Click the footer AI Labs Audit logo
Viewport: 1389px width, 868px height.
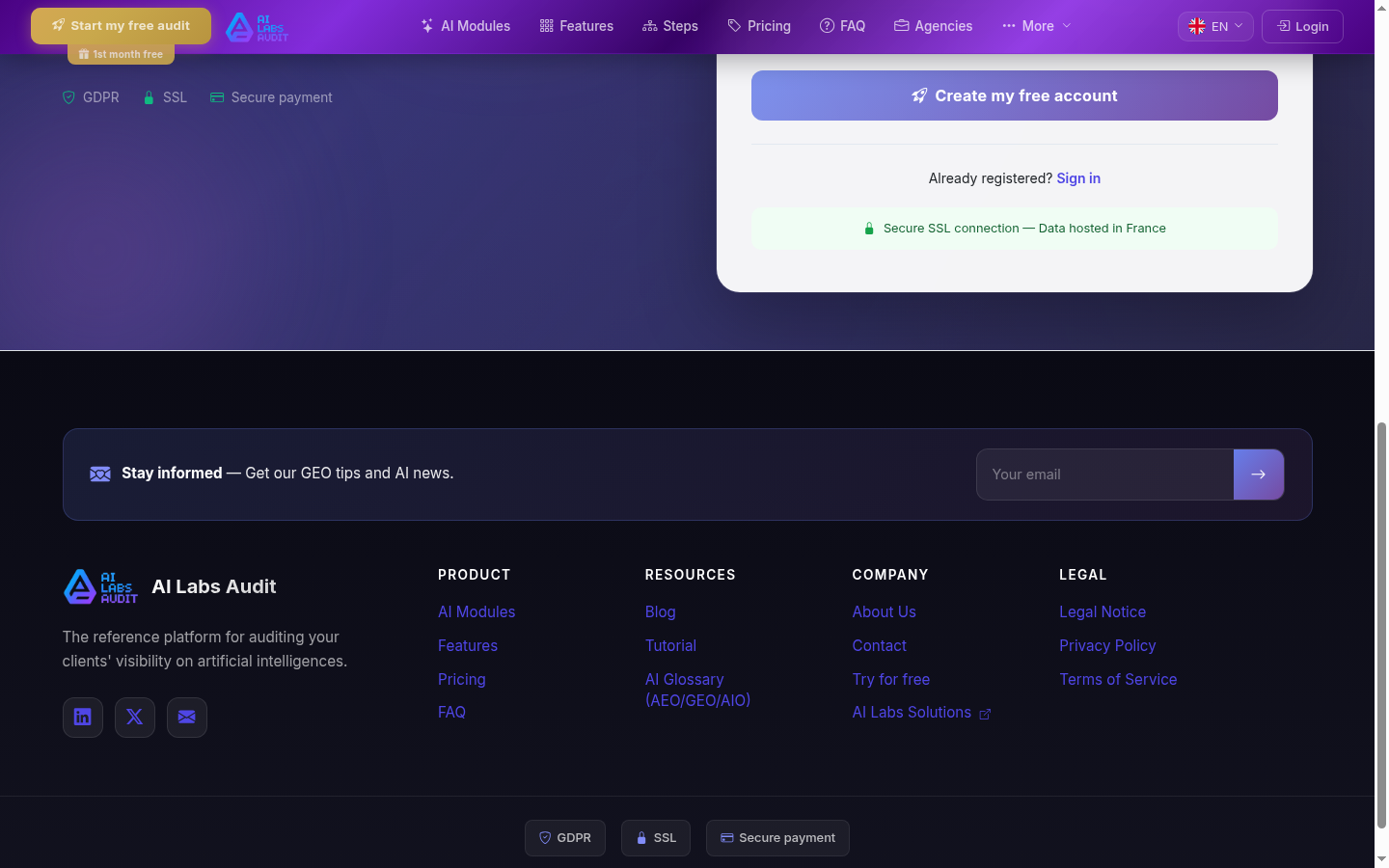pos(100,586)
